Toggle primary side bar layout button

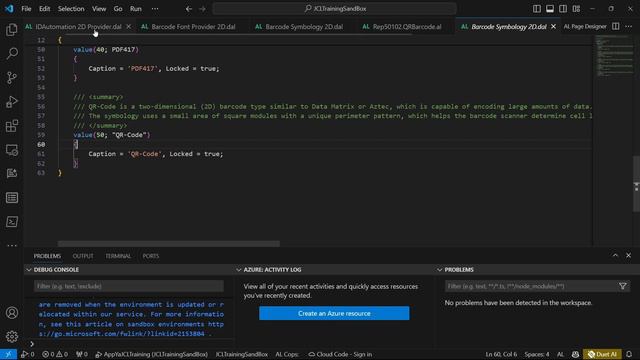(x=537, y=9)
